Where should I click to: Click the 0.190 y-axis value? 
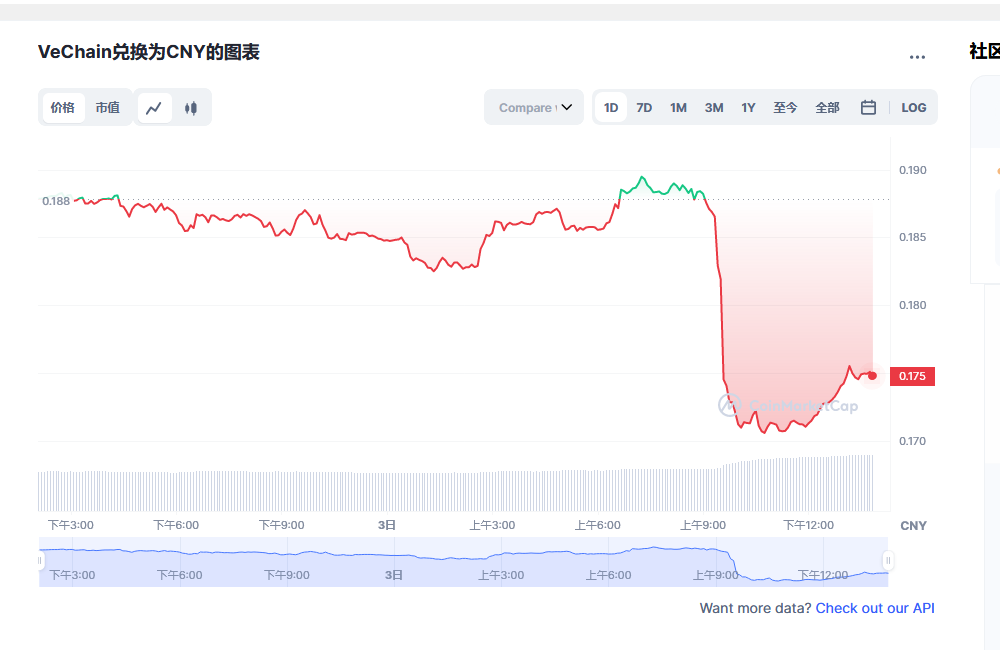pos(913,170)
